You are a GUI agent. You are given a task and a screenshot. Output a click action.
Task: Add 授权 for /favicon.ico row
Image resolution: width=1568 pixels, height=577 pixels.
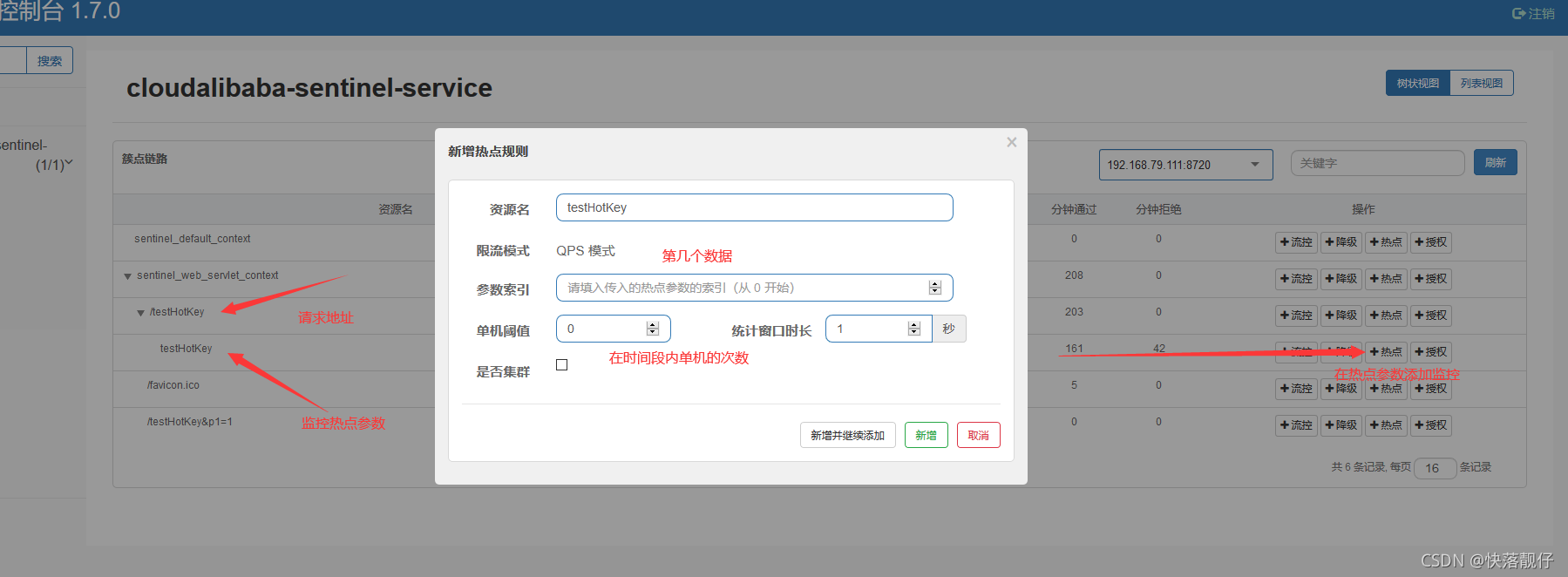[1430, 389]
